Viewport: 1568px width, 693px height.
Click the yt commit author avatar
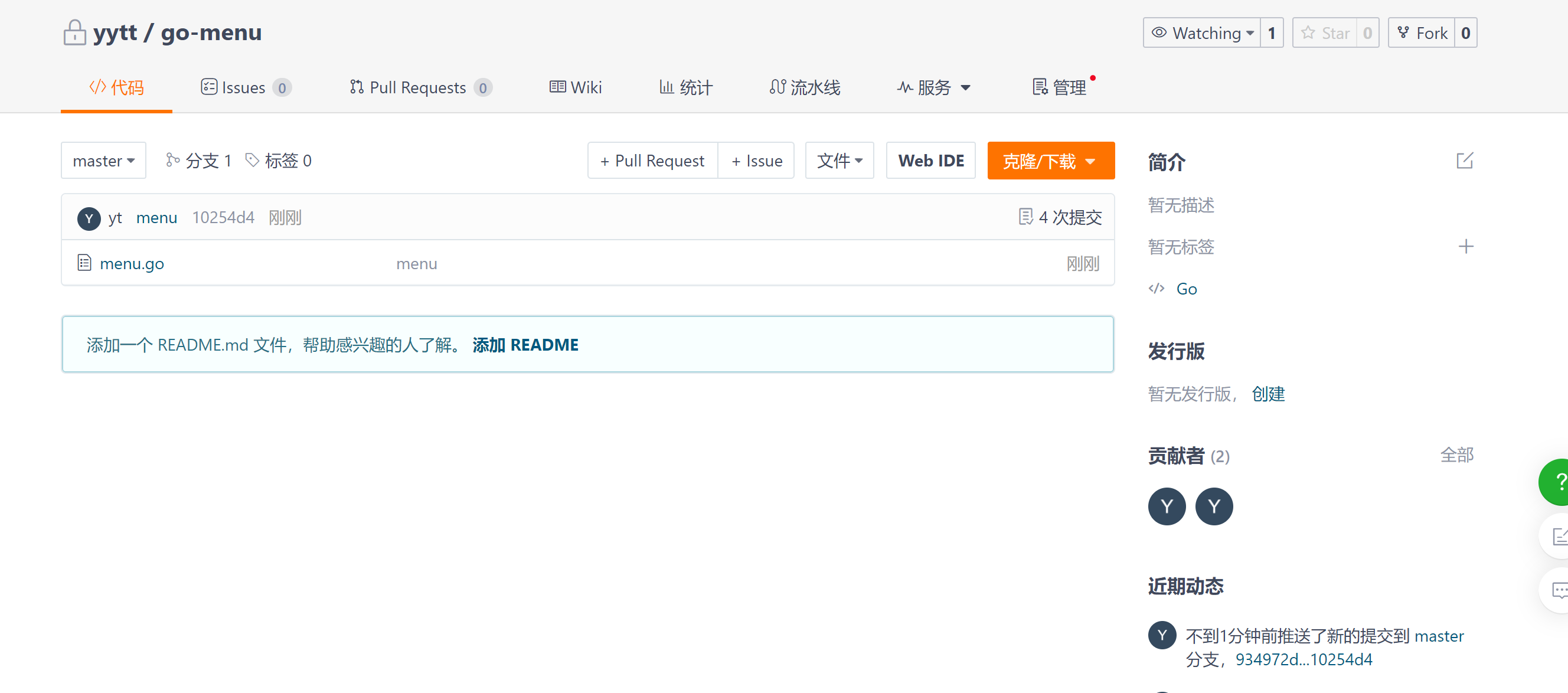(89, 218)
